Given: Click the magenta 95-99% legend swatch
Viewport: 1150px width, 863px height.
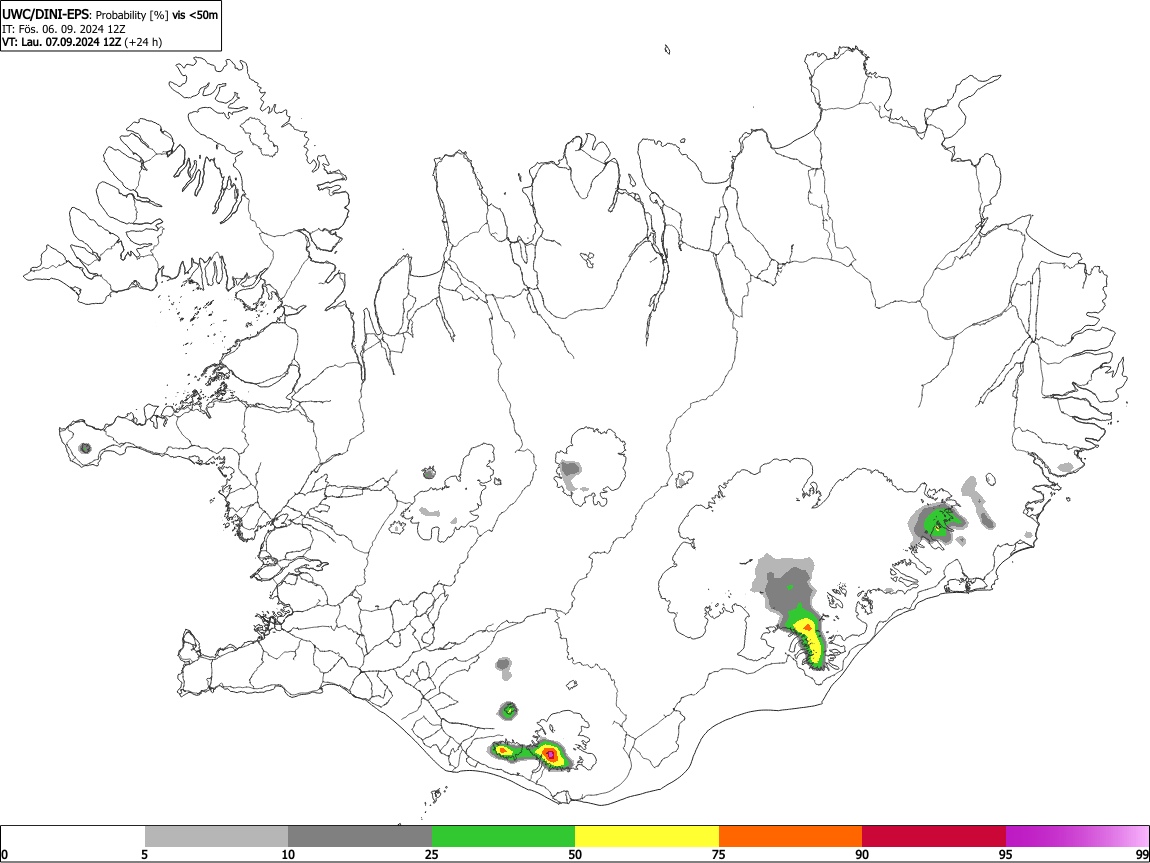Looking at the screenshot, I should pyautogui.click(x=1077, y=837).
